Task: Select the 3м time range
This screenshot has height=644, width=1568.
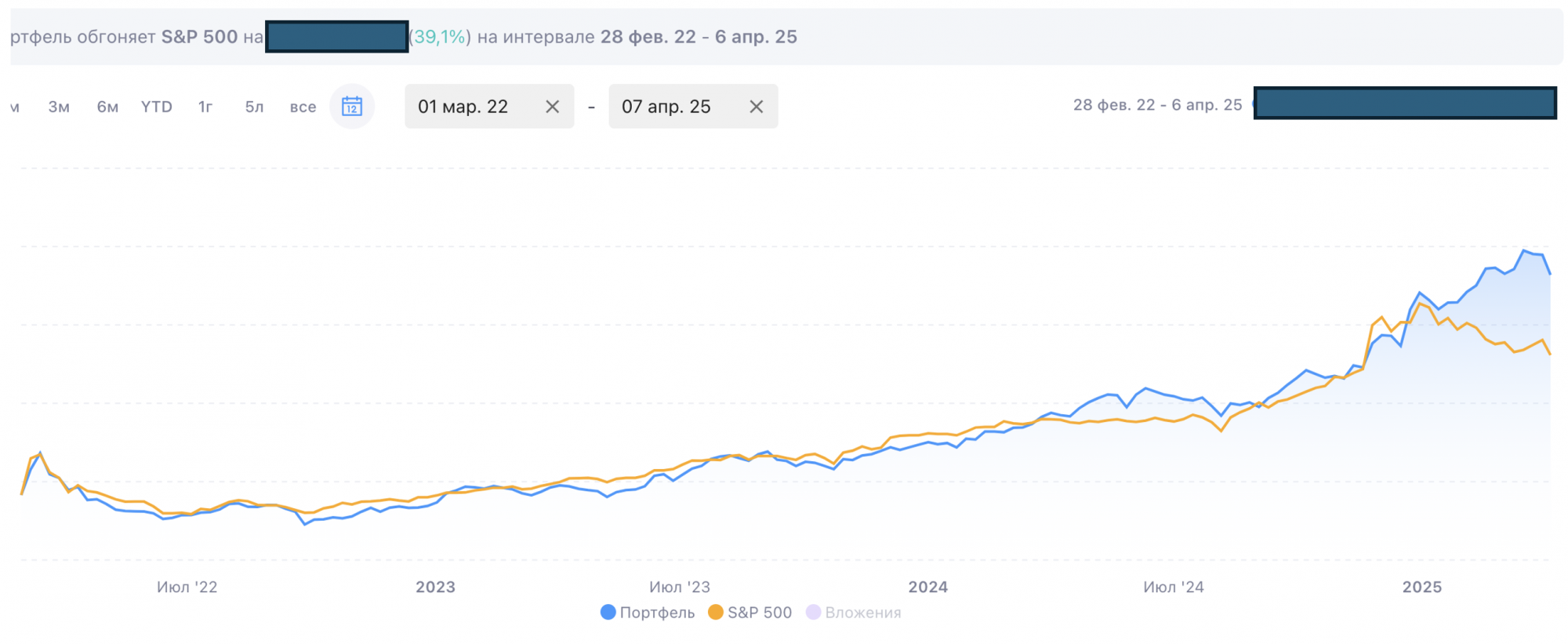Action: tap(59, 107)
